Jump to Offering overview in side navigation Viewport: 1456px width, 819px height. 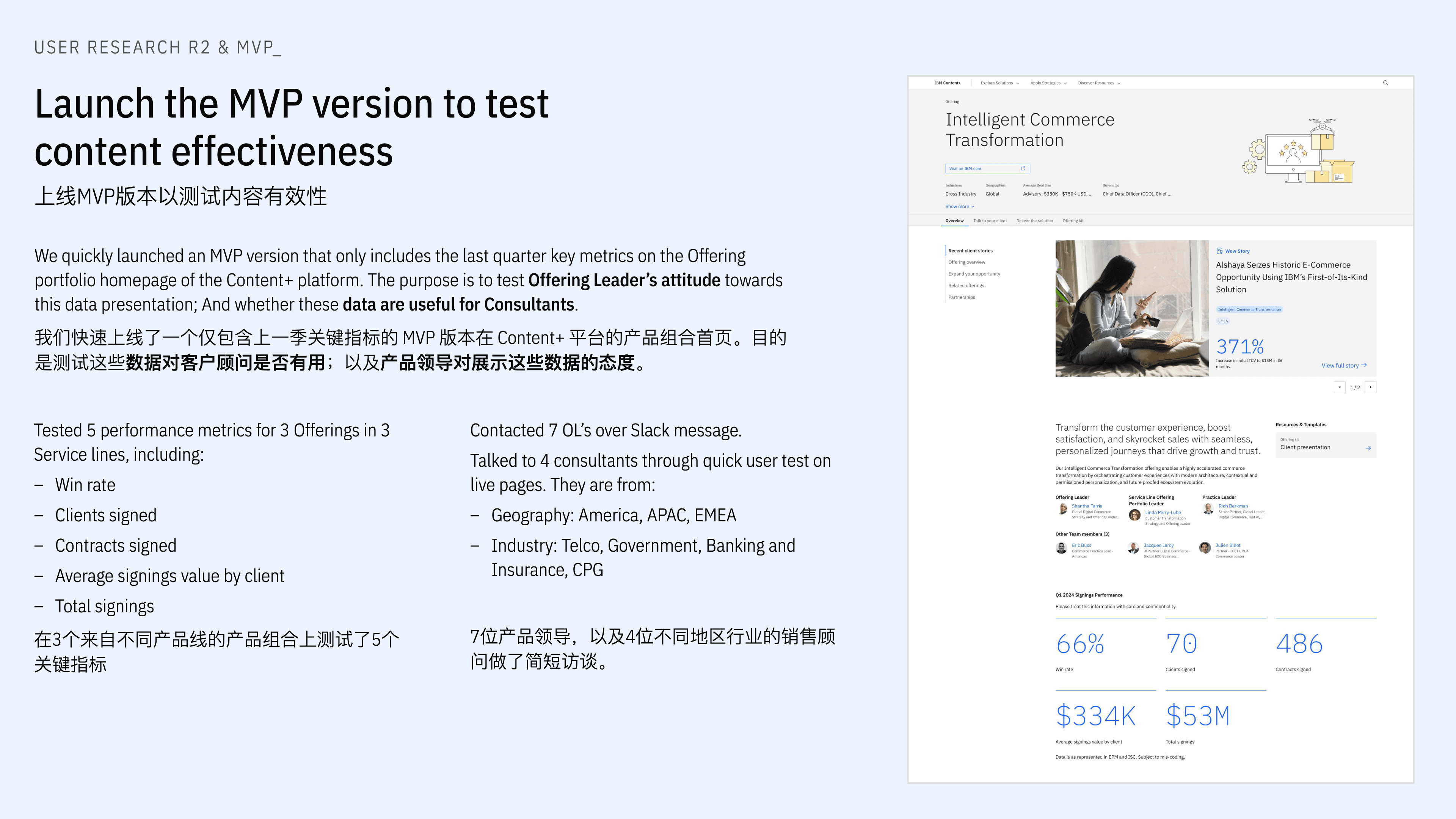[x=966, y=262]
